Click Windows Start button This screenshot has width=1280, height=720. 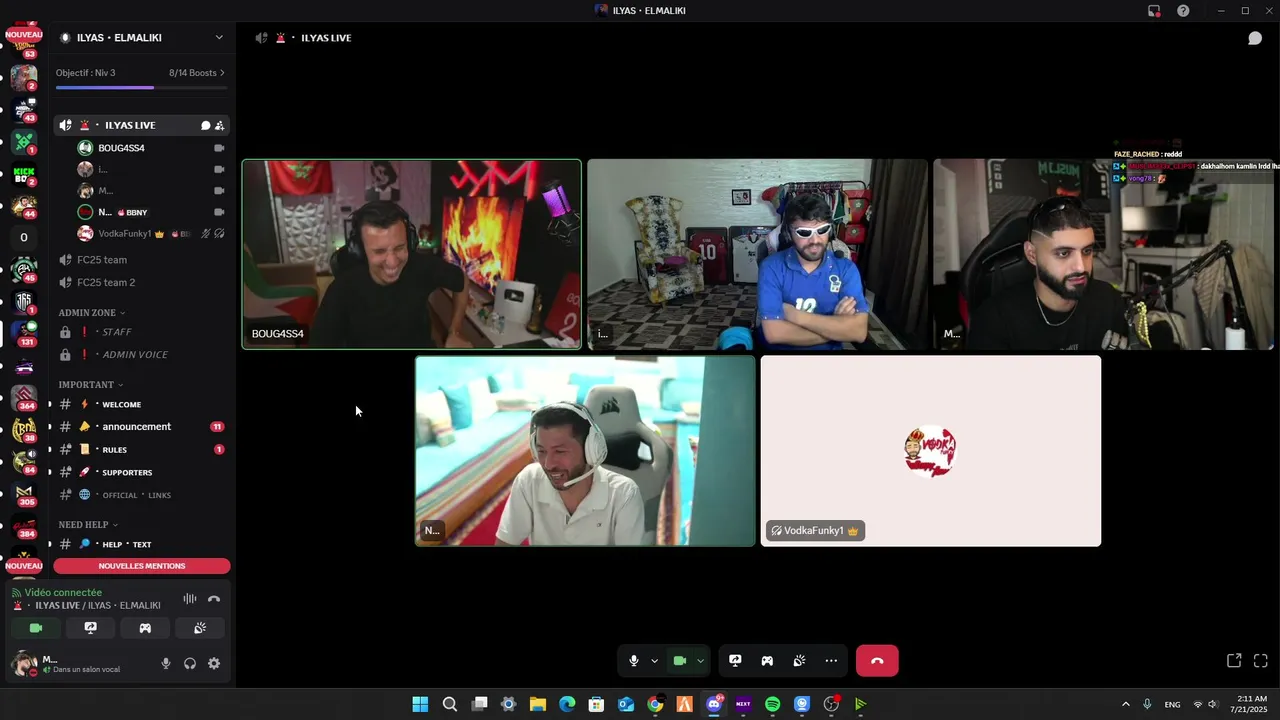click(420, 704)
